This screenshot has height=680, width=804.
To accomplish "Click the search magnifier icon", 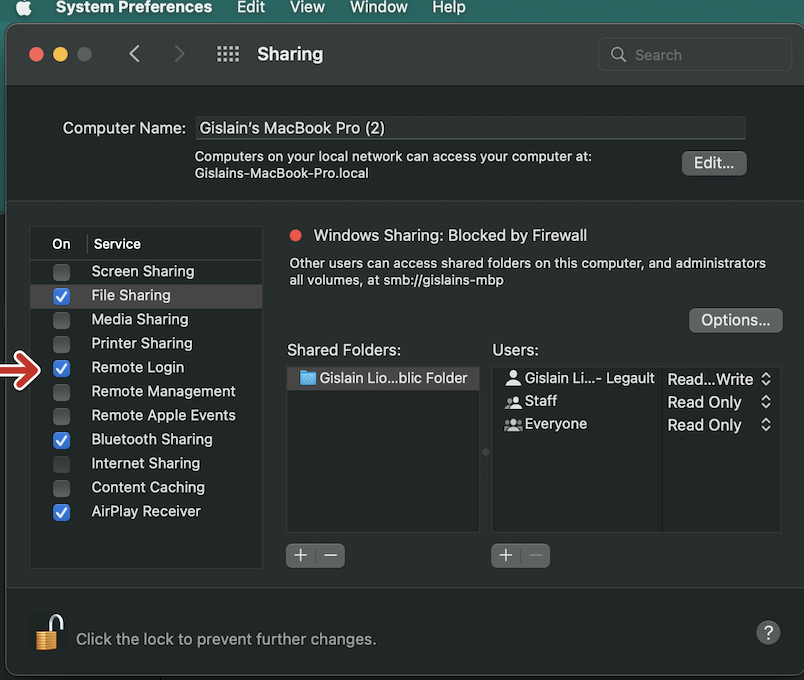I will 618,54.
